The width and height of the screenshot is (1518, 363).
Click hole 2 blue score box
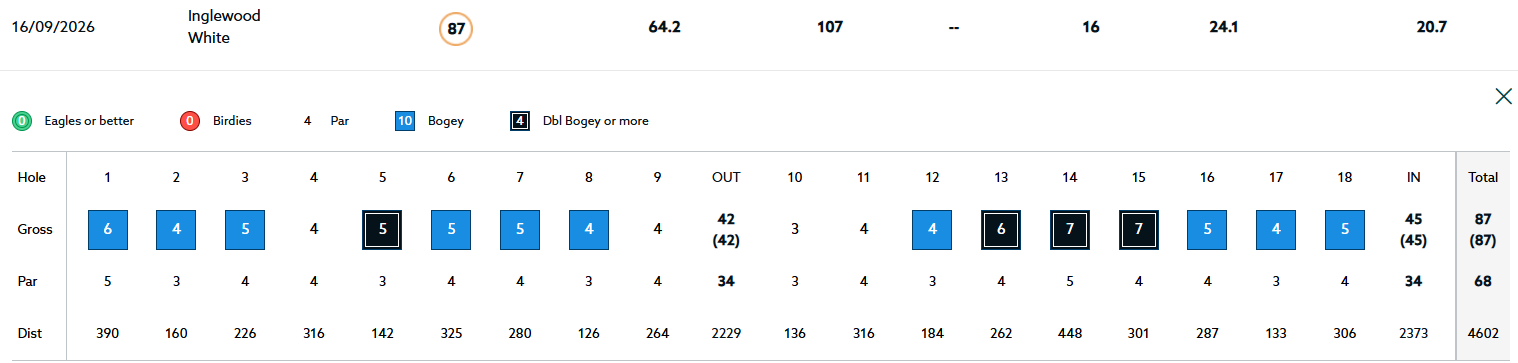pyautogui.click(x=176, y=229)
